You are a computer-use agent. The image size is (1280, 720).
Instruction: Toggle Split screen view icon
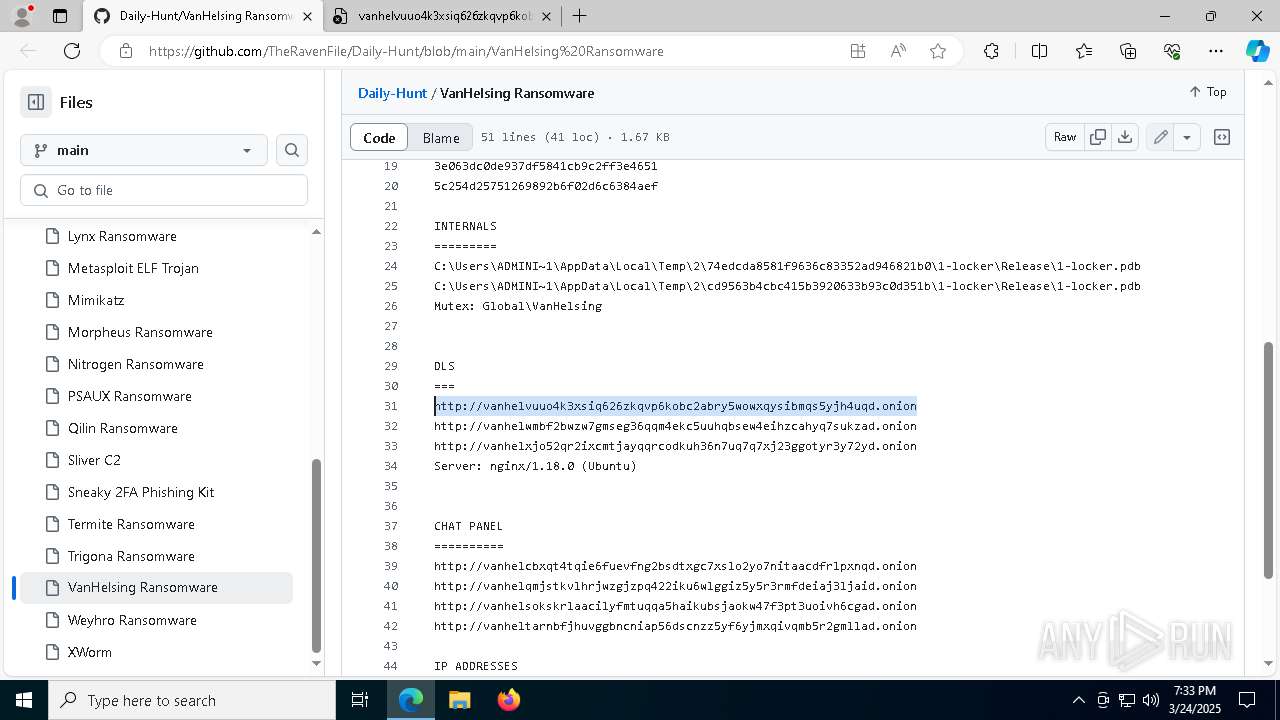(1039, 51)
